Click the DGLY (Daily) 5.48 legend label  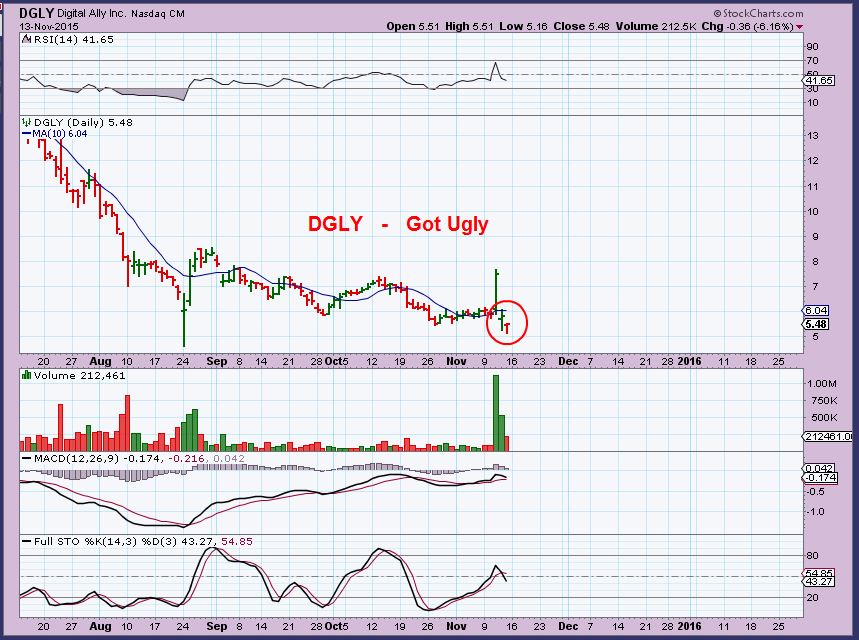[83, 122]
